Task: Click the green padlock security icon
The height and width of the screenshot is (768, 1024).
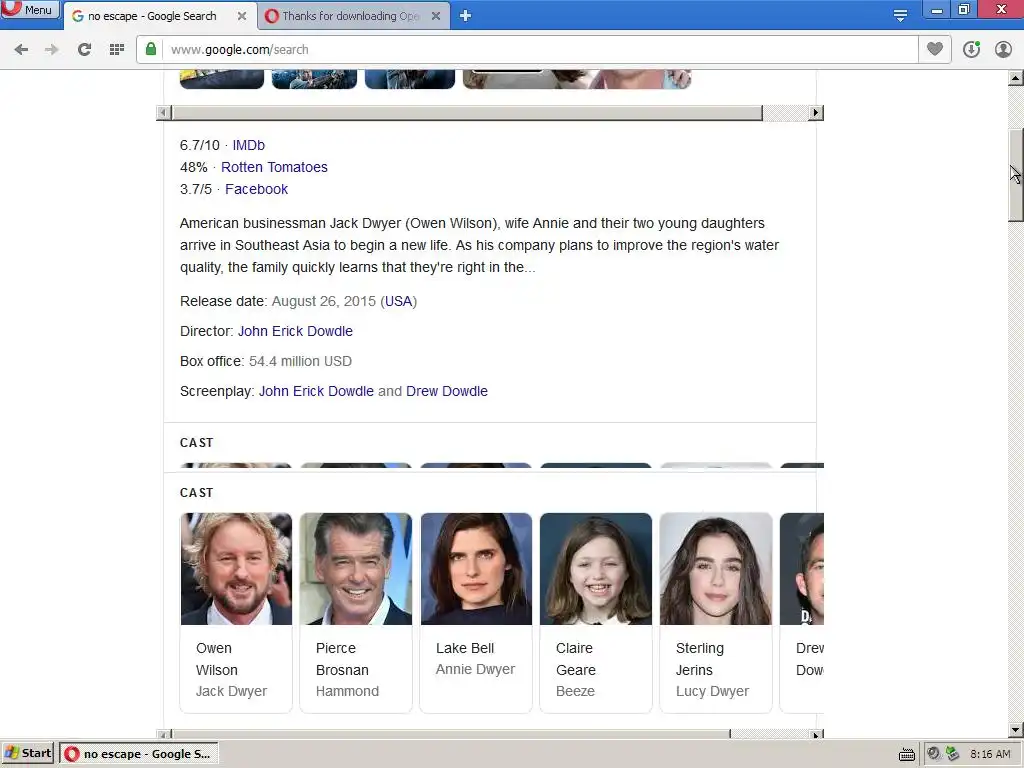Action: 151,50
